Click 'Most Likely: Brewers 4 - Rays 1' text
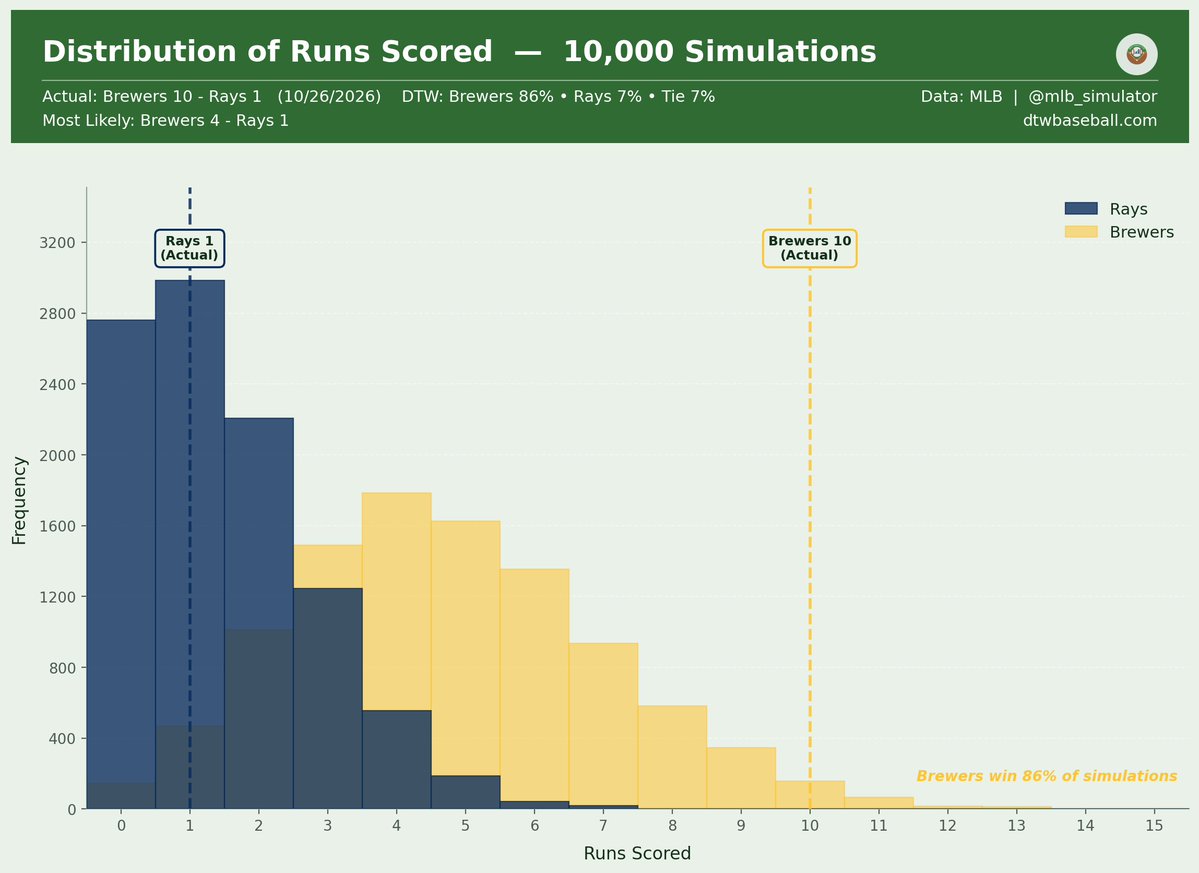 166,120
